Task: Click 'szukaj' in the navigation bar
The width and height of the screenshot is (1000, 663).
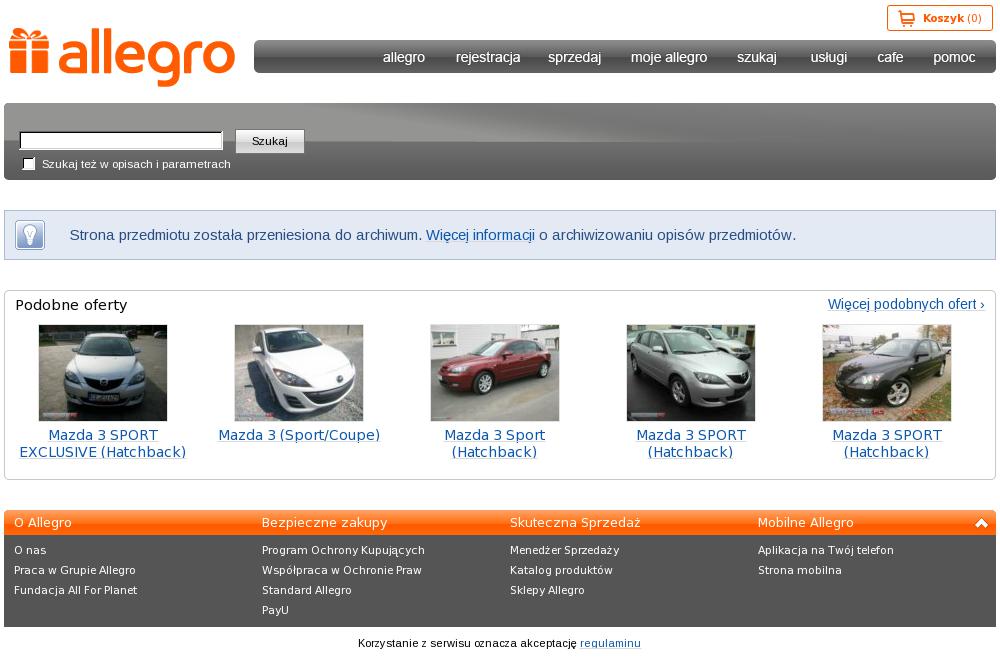Action: coord(757,57)
